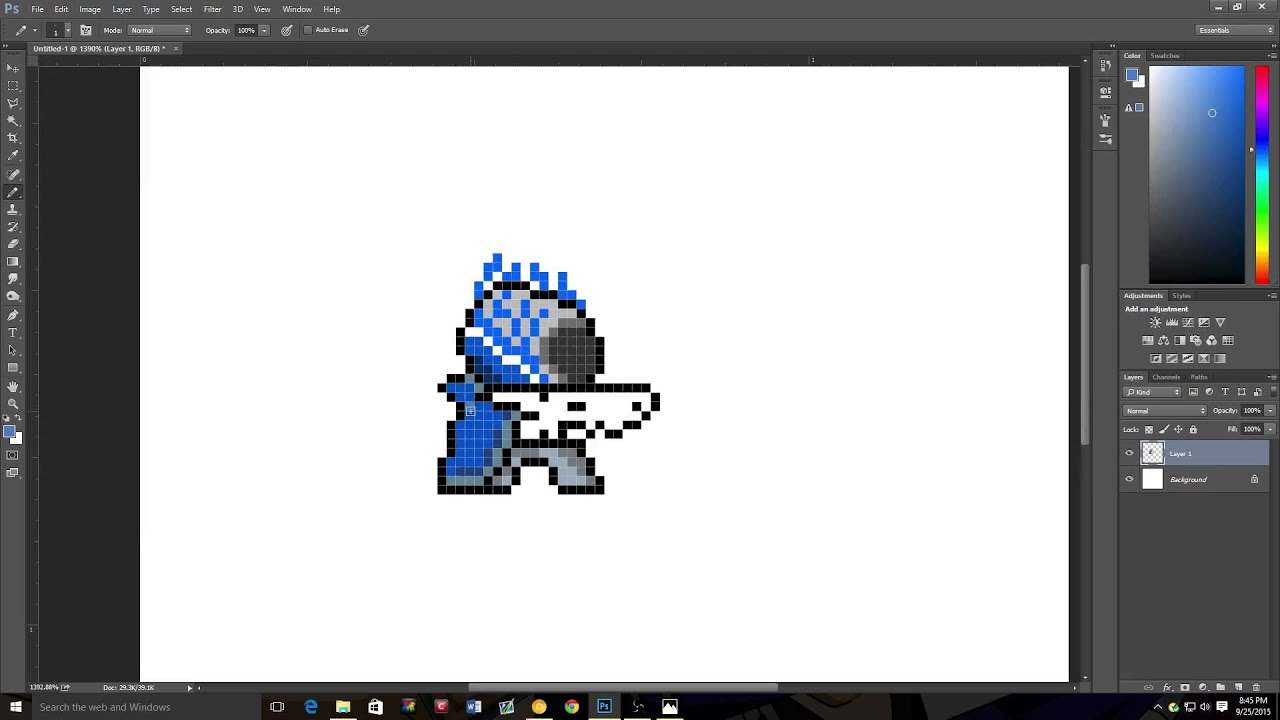Screen dimensions: 1280x720
Task: Open the layer filter Kind dropdown
Action: (1153, 392)
